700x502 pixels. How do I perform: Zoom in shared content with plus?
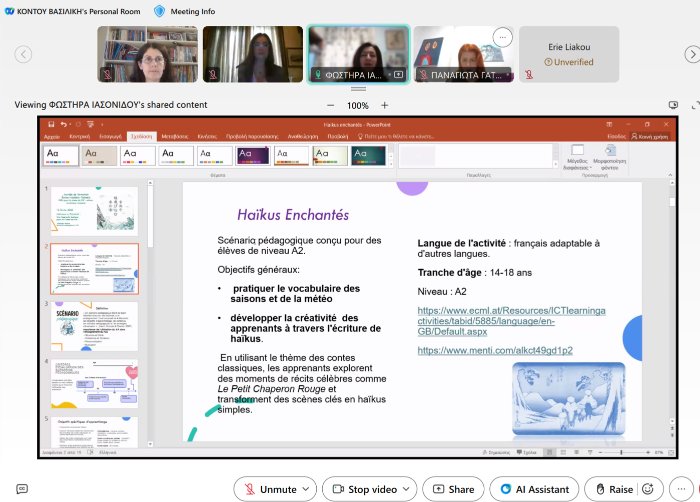click(x=385, y=105)
